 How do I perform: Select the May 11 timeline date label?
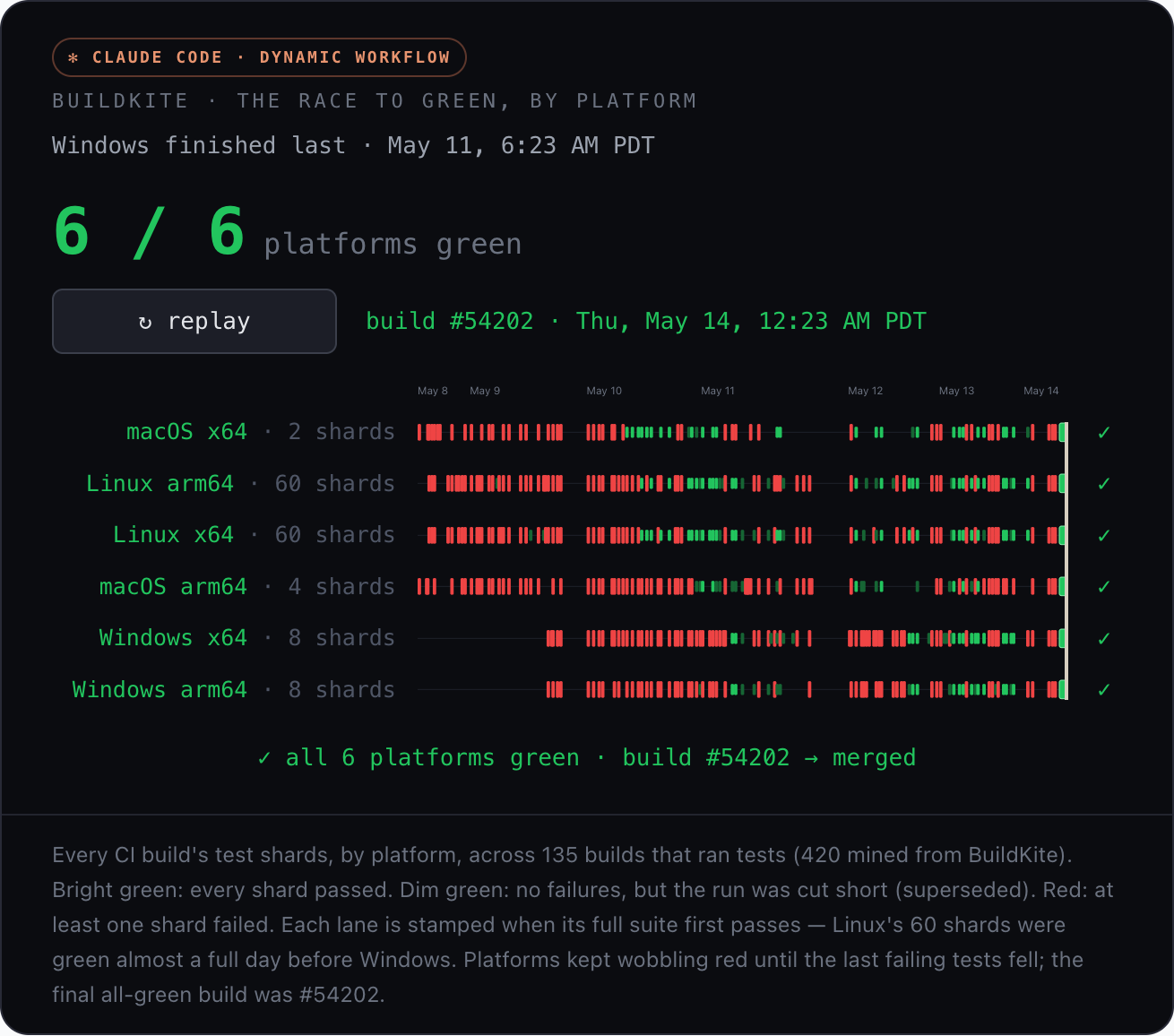pyautogui.click(x=718, y=391)
